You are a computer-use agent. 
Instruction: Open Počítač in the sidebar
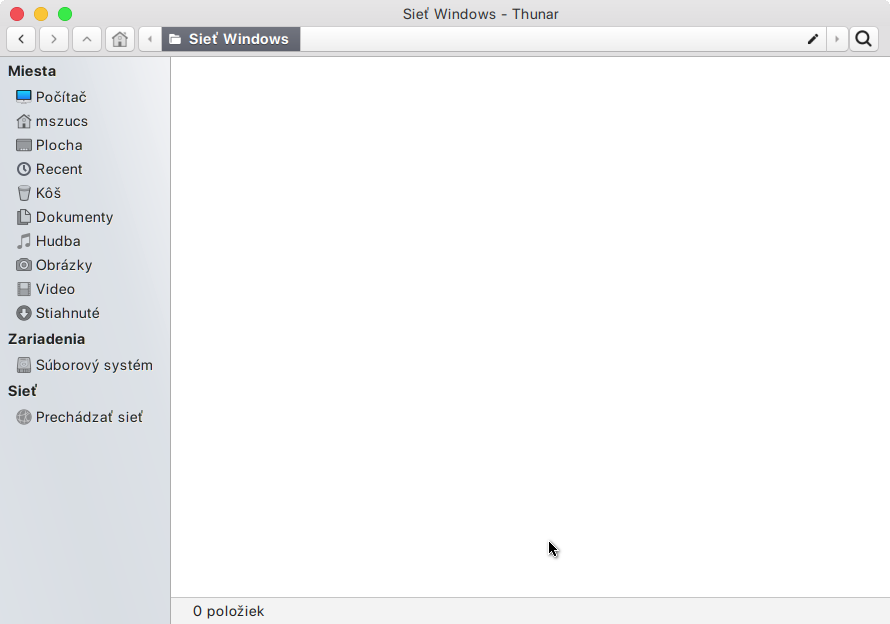[60, 97]
